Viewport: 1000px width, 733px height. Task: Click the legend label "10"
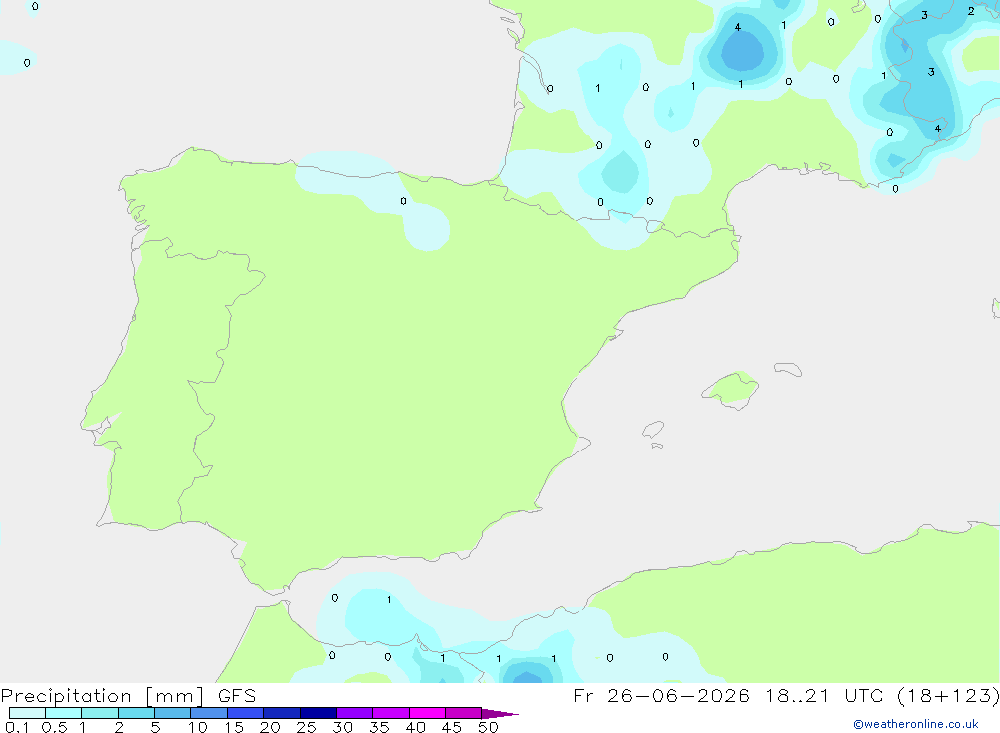198,727
